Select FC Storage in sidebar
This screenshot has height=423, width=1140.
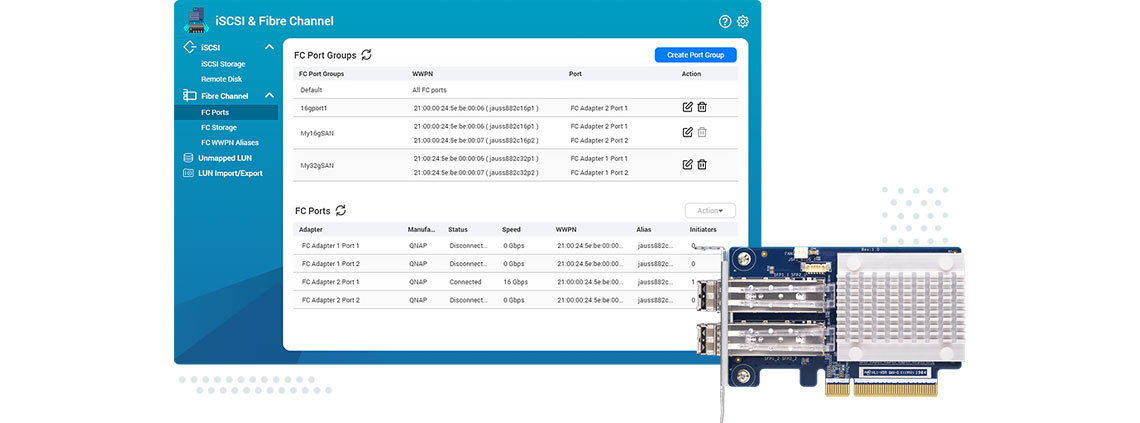(219, 128)
